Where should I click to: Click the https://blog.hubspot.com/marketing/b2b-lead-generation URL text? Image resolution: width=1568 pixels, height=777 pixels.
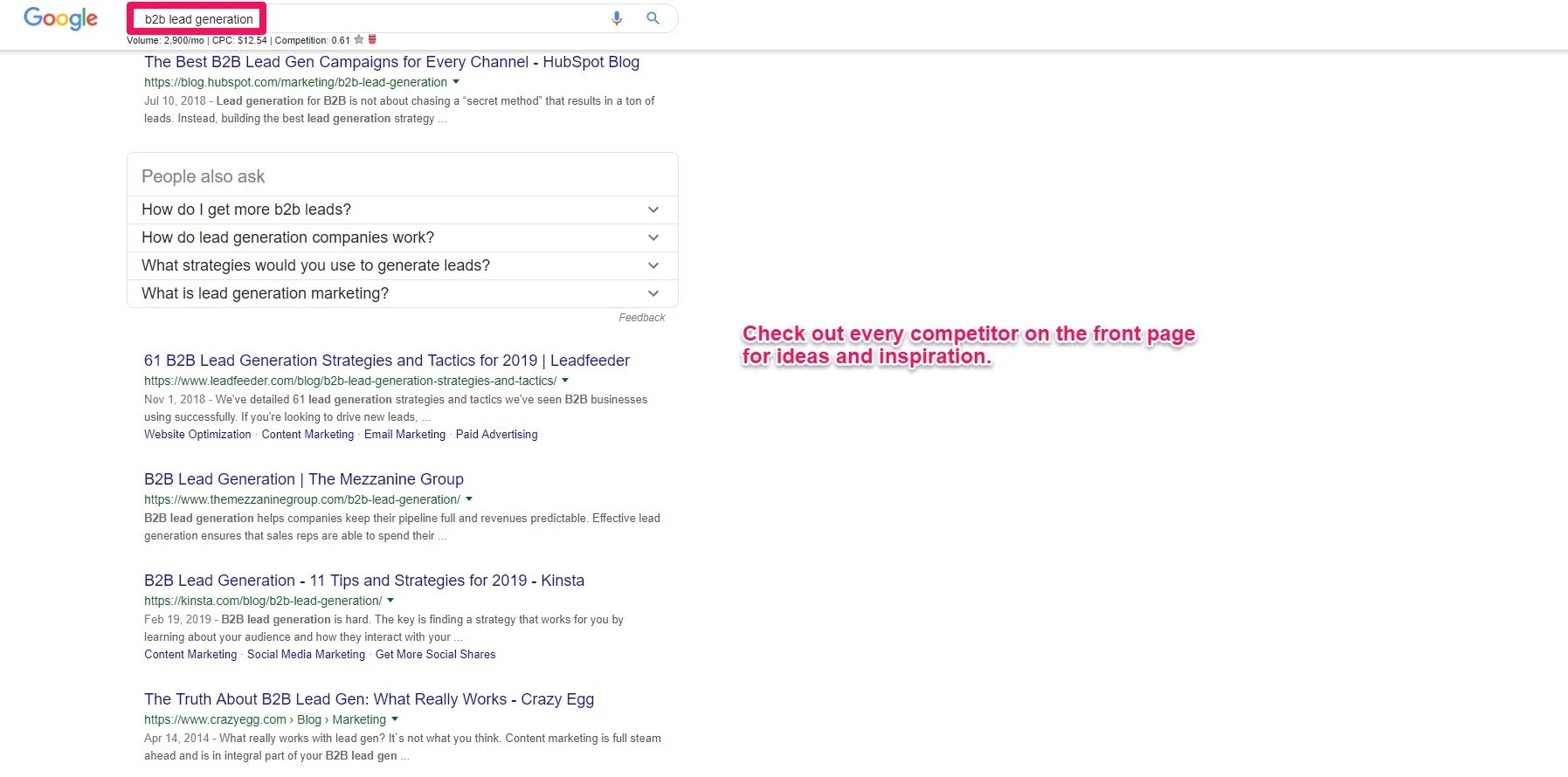click(296, 82)
